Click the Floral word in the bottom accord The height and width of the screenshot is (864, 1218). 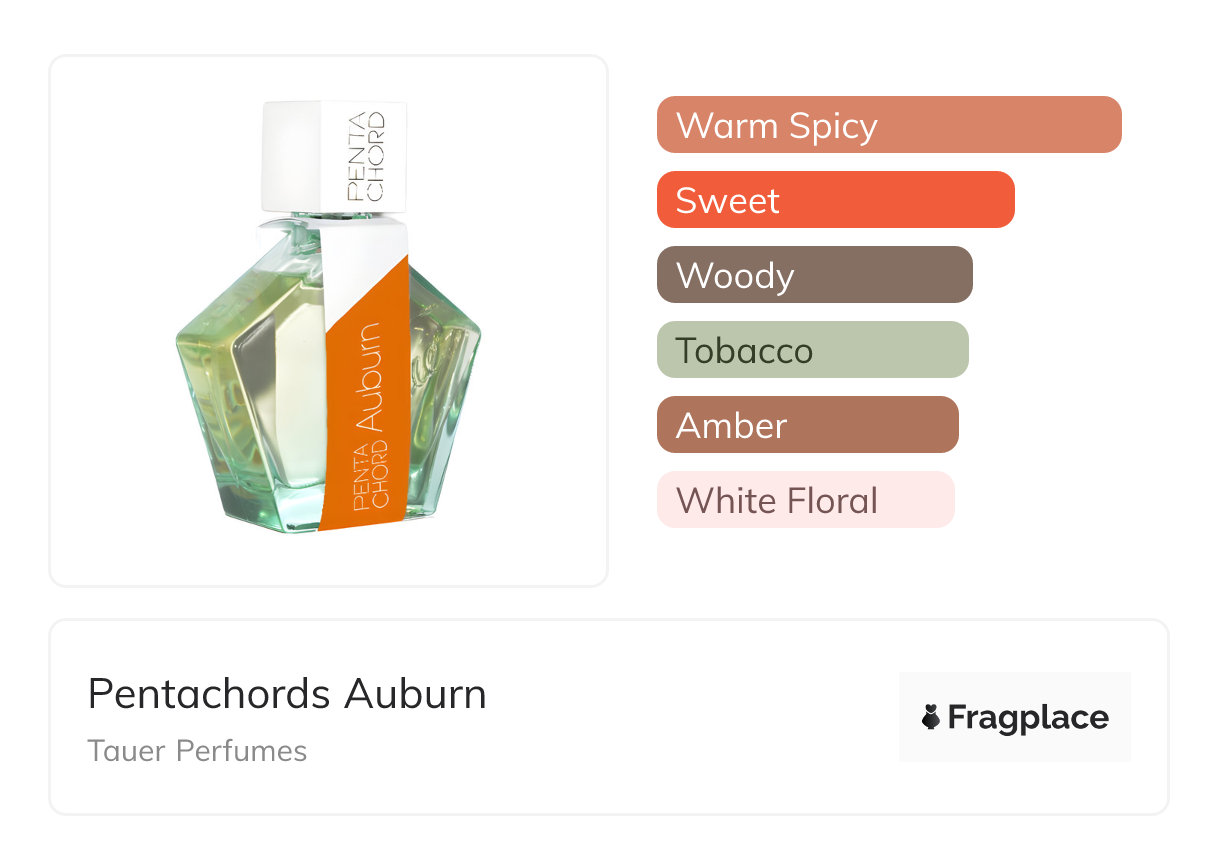[832, 500]
